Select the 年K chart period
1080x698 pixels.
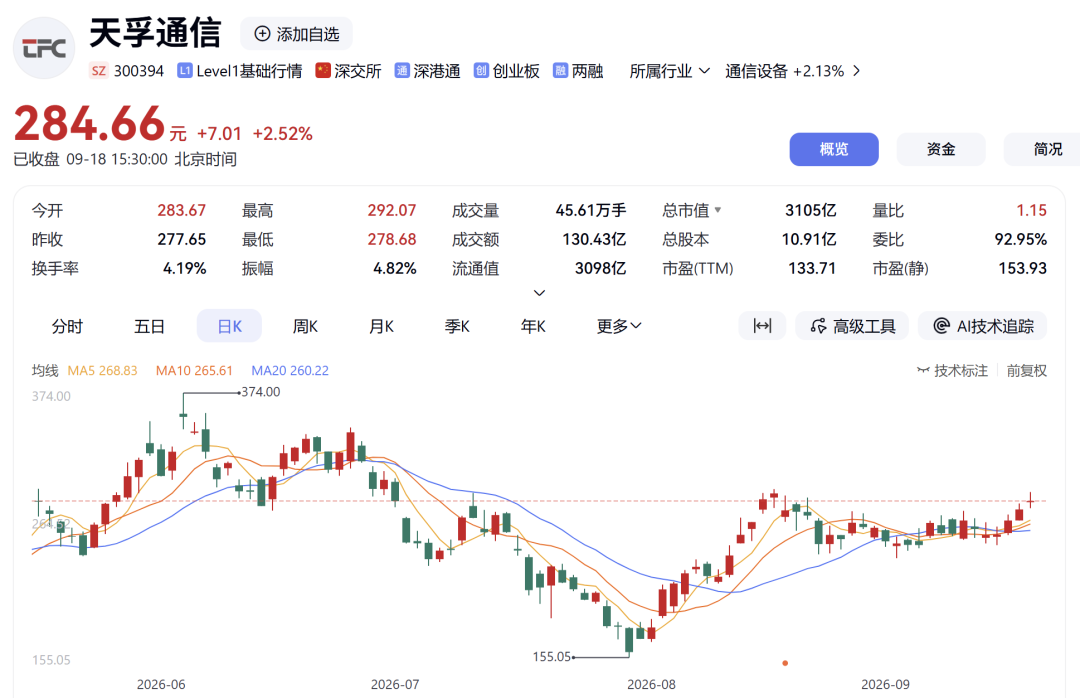coord(533,327)
